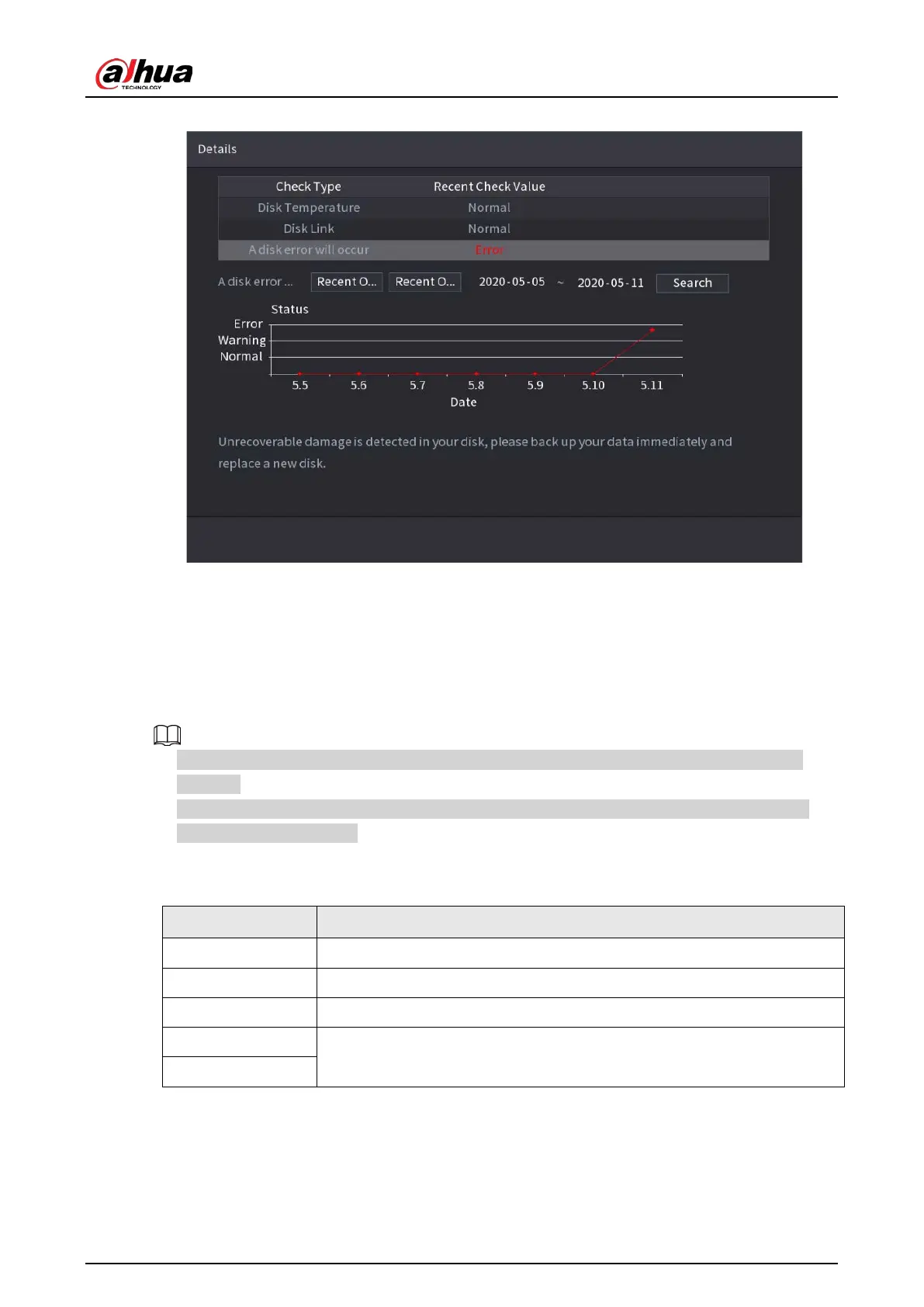Screen dimensions: 924x1307
Task: Click the Dahua Technology logo
Action: click(x=144, y=74)
